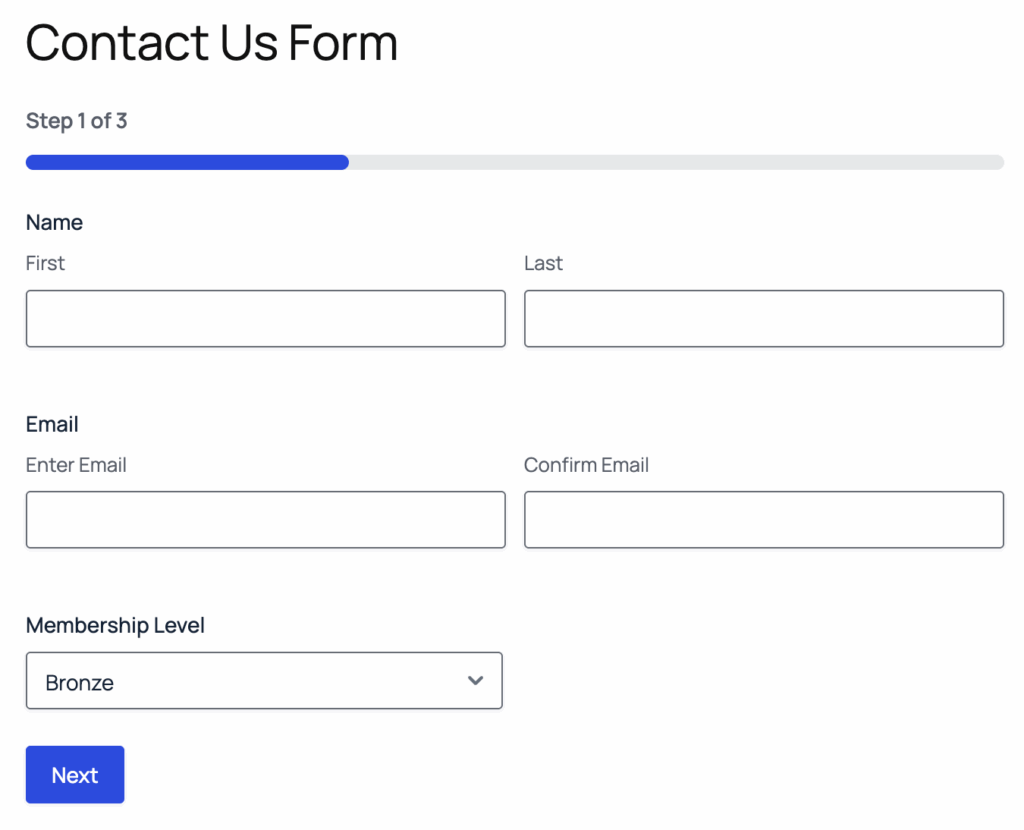Click the Next button
The height and width of the screenshot is (830, 1024).
click(x=74, y=774)
